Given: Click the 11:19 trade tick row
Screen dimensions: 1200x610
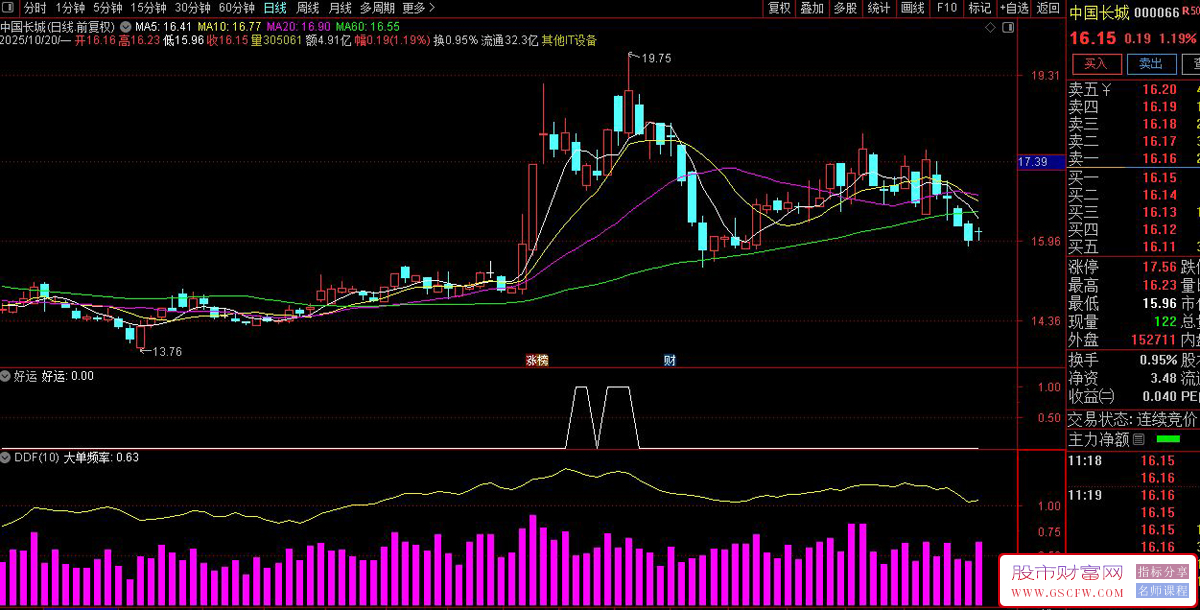Looking at the screenshot, I should (1132, 495).
